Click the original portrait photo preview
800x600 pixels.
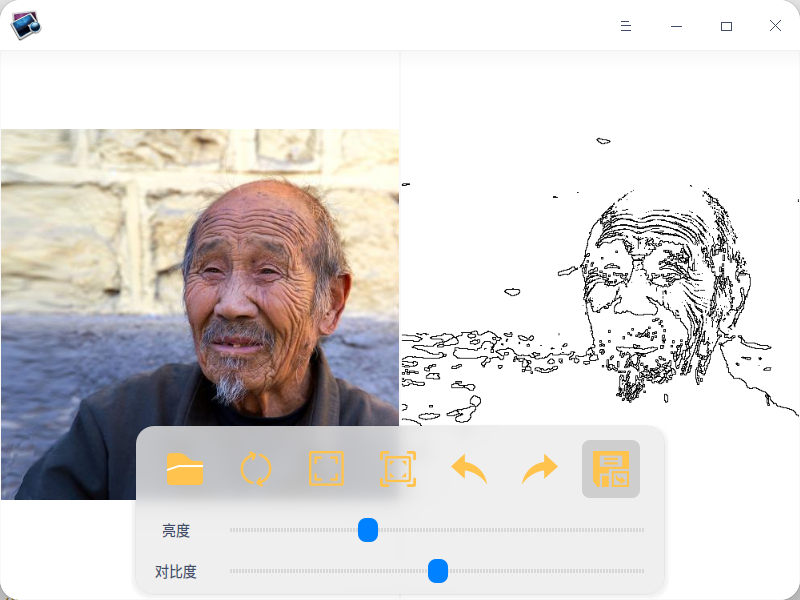200,314
